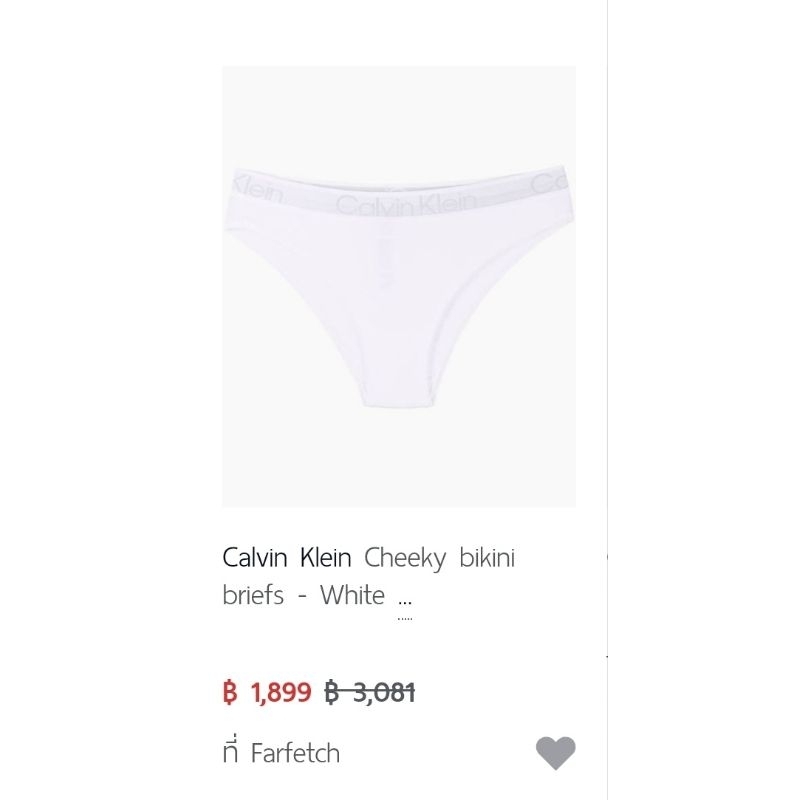
Task: Select the vertical divider beside the product card
Action: (x=607, y=400)
